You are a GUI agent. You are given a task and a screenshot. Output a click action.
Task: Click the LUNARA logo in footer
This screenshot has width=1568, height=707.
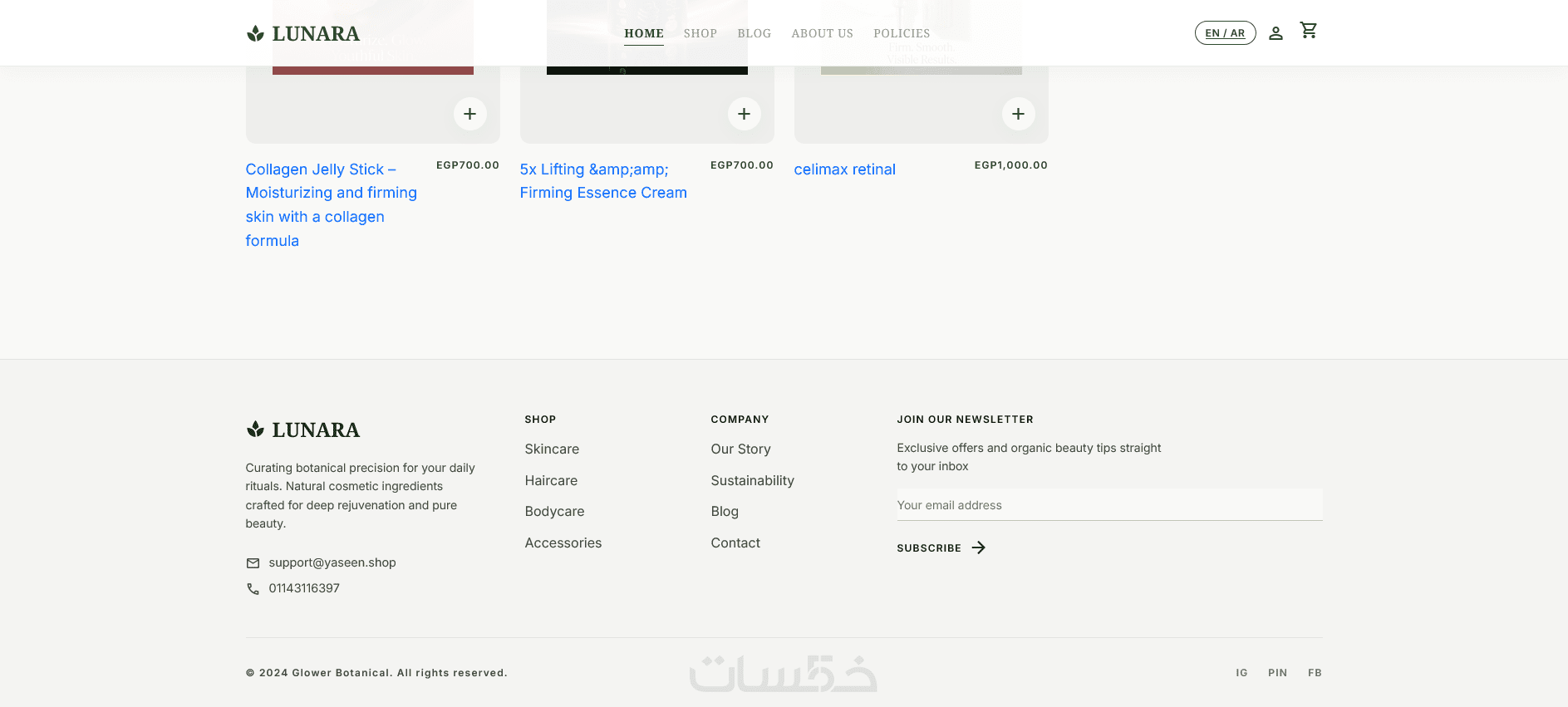tap(303, 430)
